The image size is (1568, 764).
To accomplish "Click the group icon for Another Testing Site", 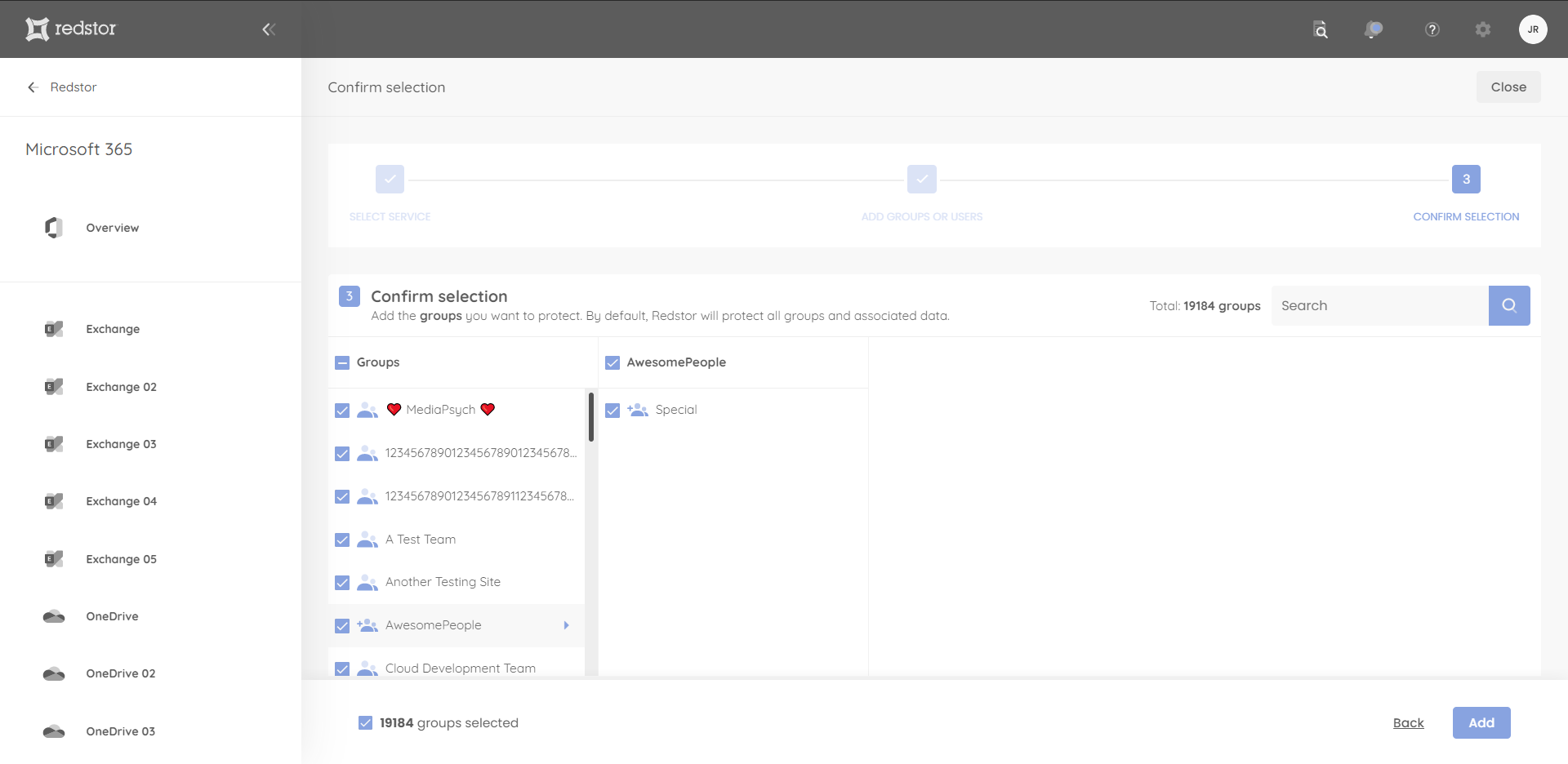I will [367, 582].
